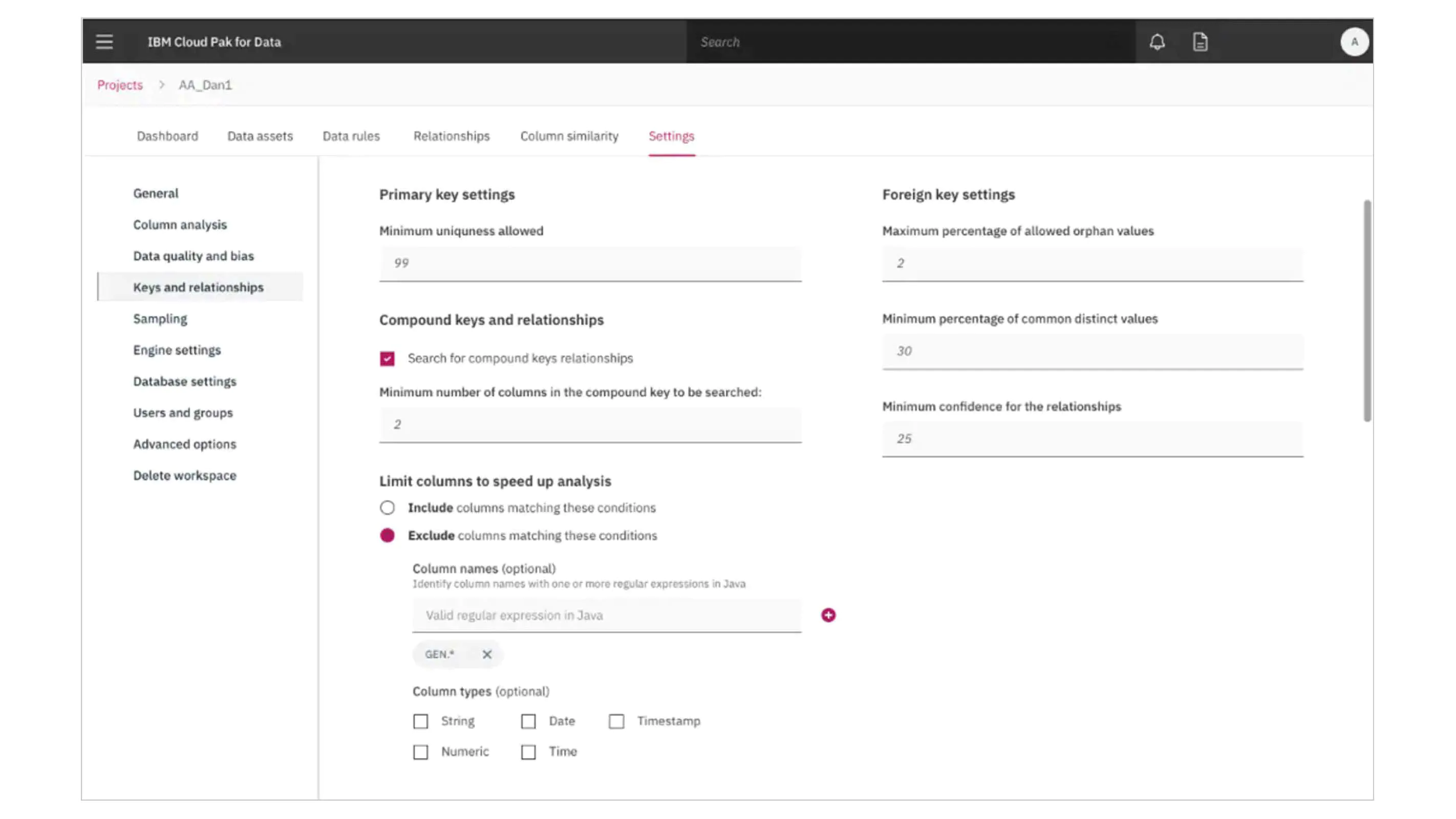The height and width of the screenshot is (819, 1456).
Task: Check the String column type
Action: click(x=420, y=721)
